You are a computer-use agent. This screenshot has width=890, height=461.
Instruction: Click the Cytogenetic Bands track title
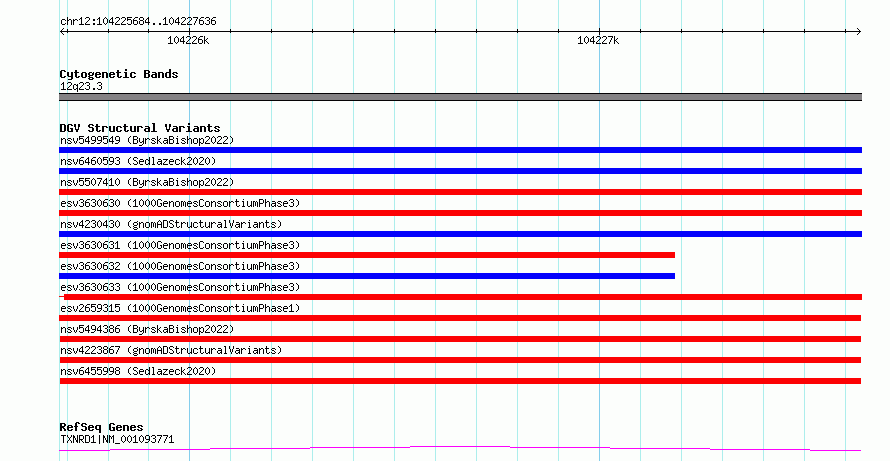(119, 74)
